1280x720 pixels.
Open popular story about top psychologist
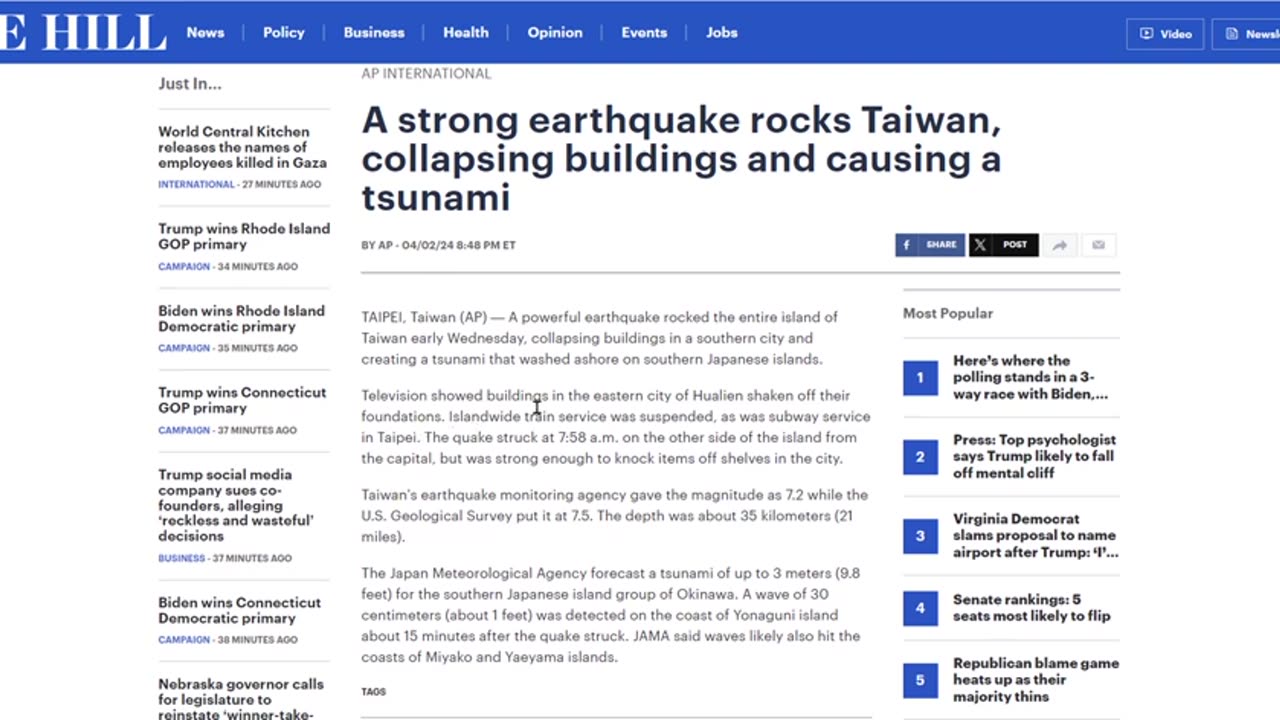point(1034,456)
